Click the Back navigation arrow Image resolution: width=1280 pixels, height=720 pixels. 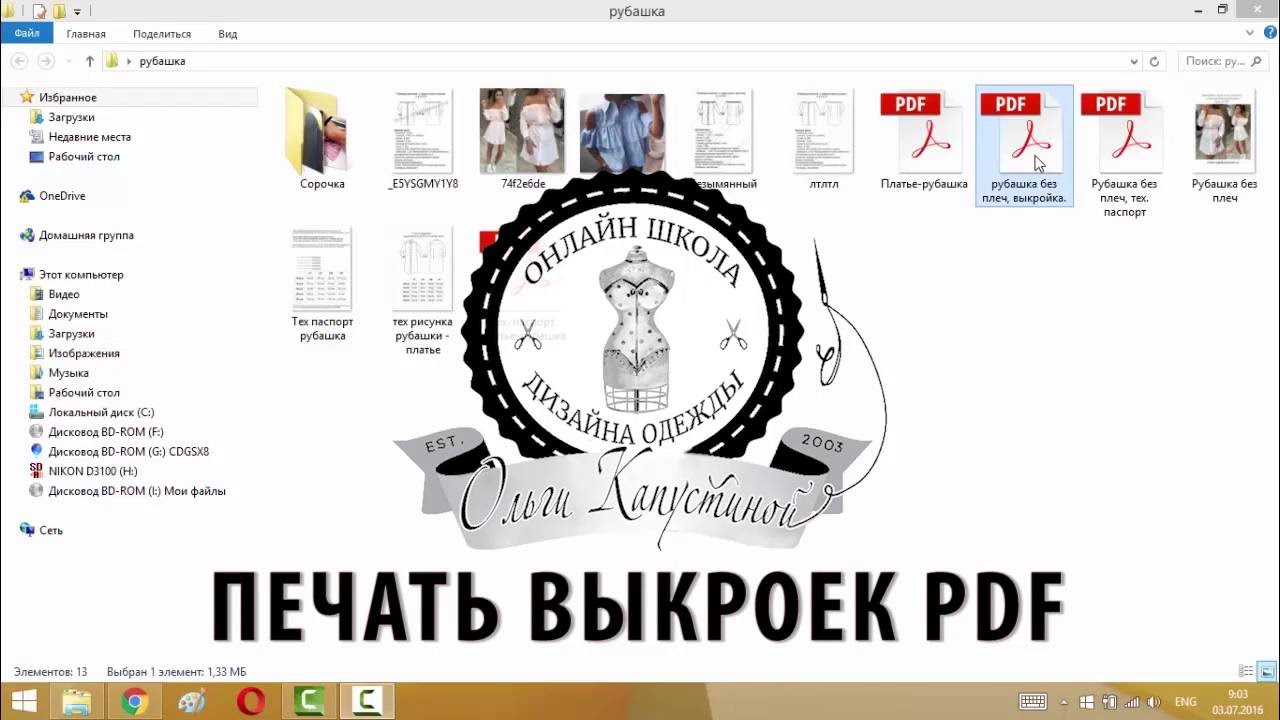coord(19,61)
